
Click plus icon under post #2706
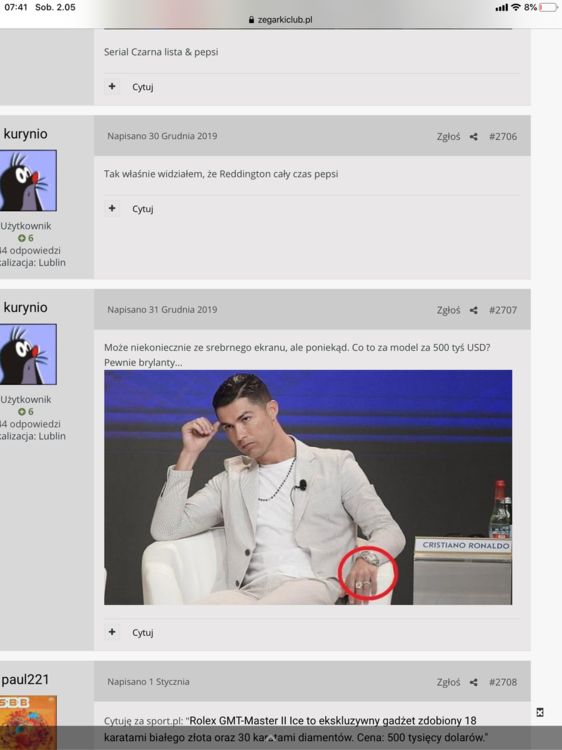click(112, 209)
